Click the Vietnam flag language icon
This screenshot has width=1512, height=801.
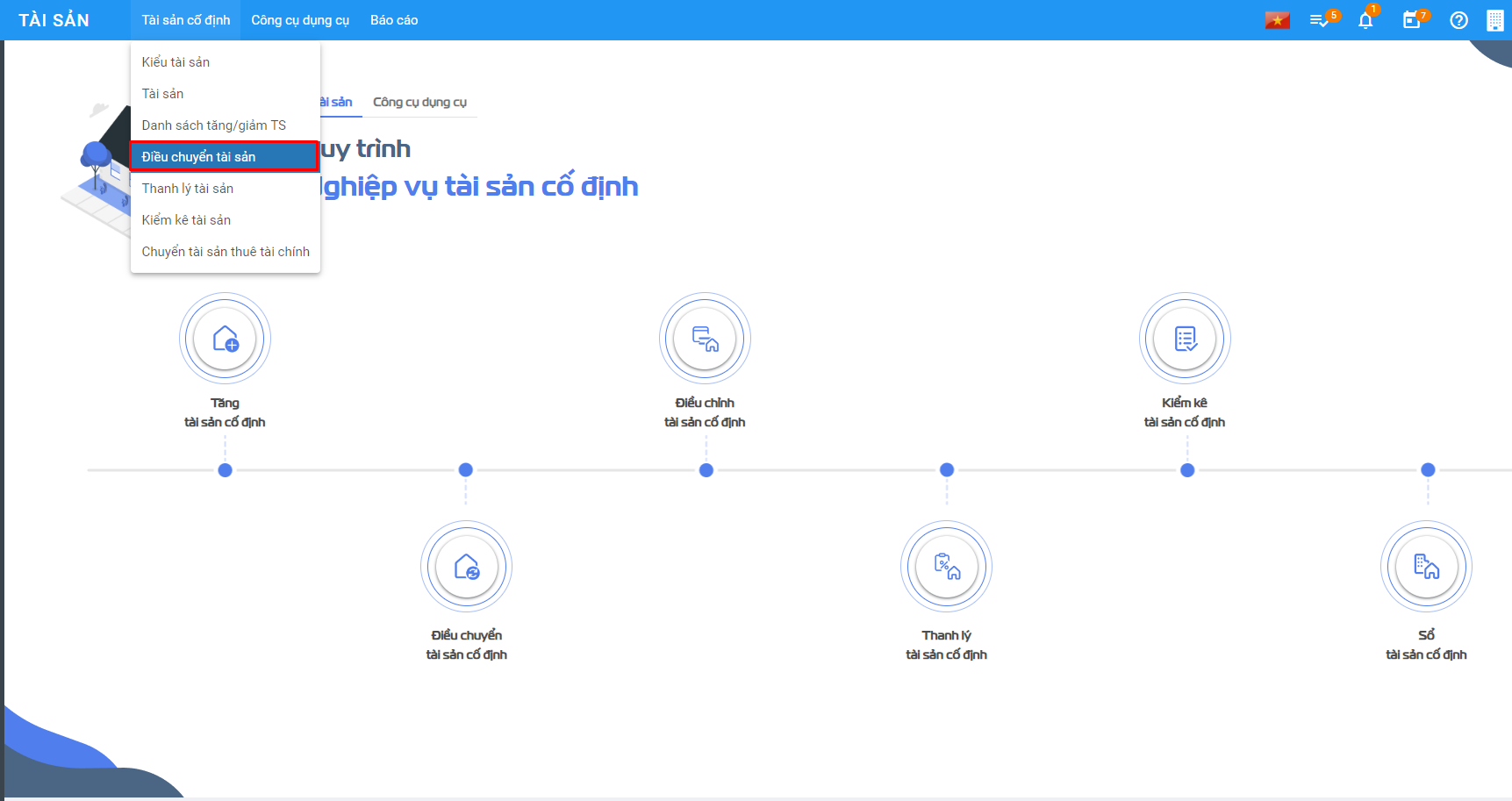(1277, 20)
